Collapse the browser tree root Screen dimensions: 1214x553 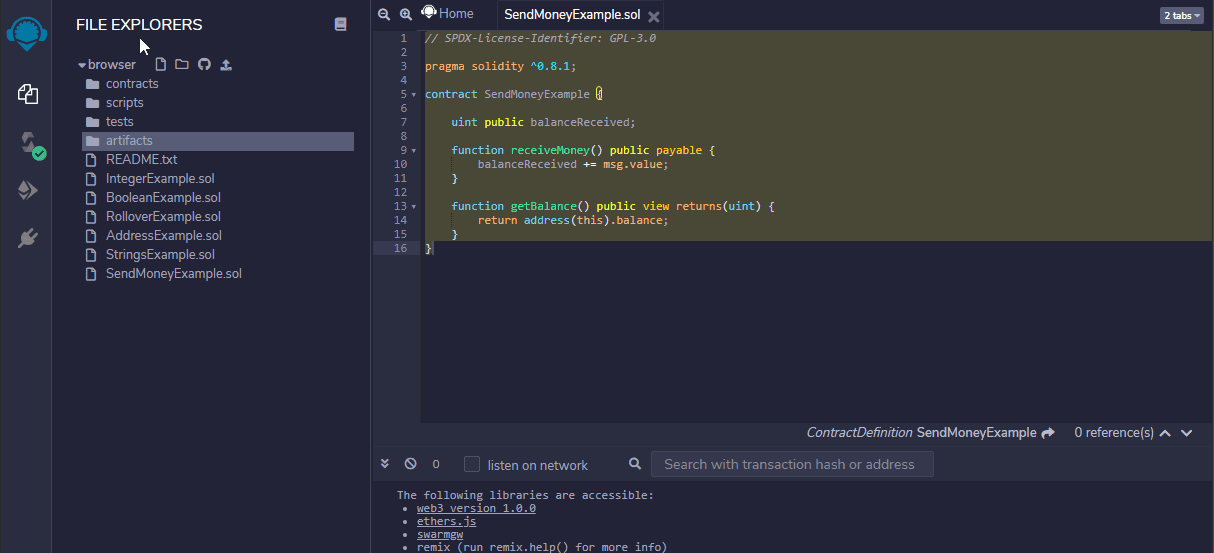(x=82, y=65)
